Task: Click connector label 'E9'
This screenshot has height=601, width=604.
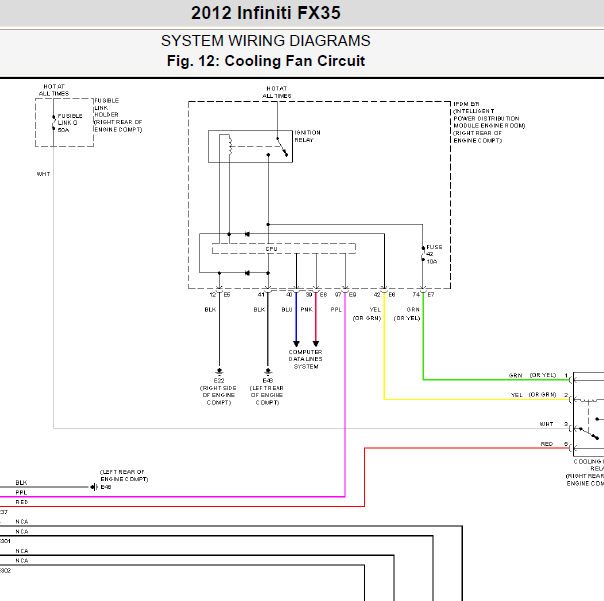Action: click(352, 294)
